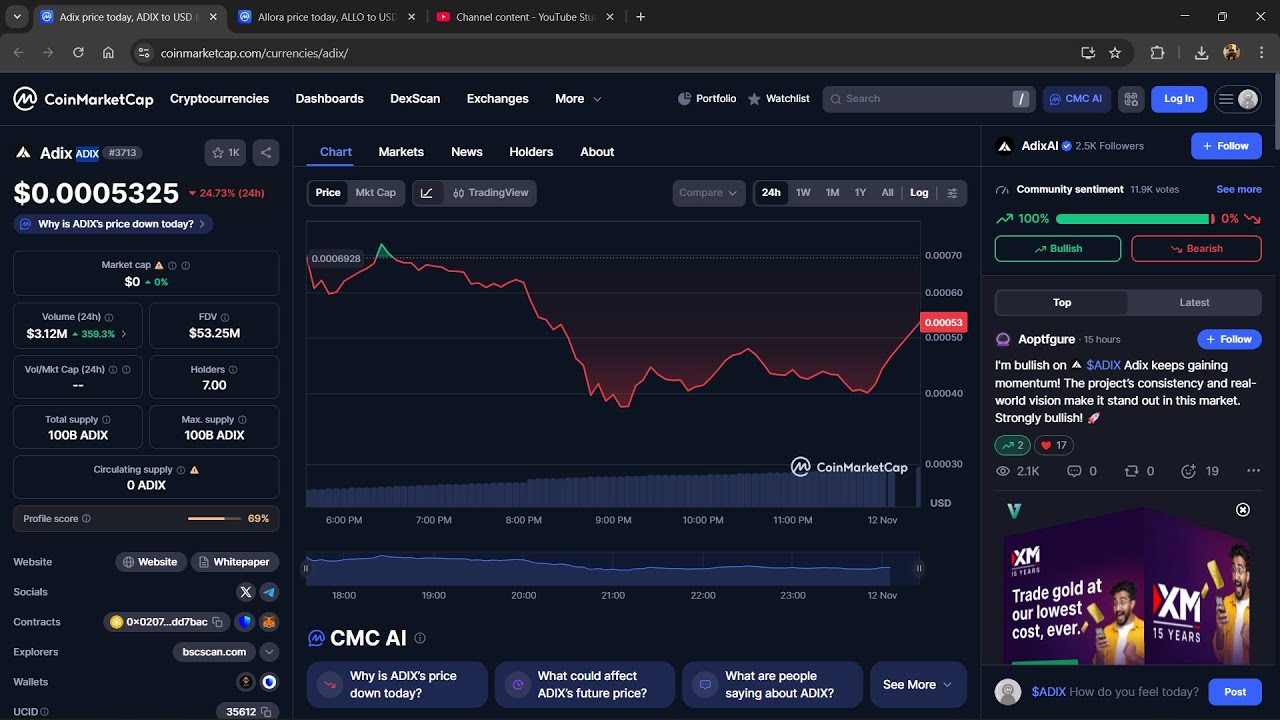Switch to the Holders tab
Screen dimensions: 1280x720
pos(531,152)
